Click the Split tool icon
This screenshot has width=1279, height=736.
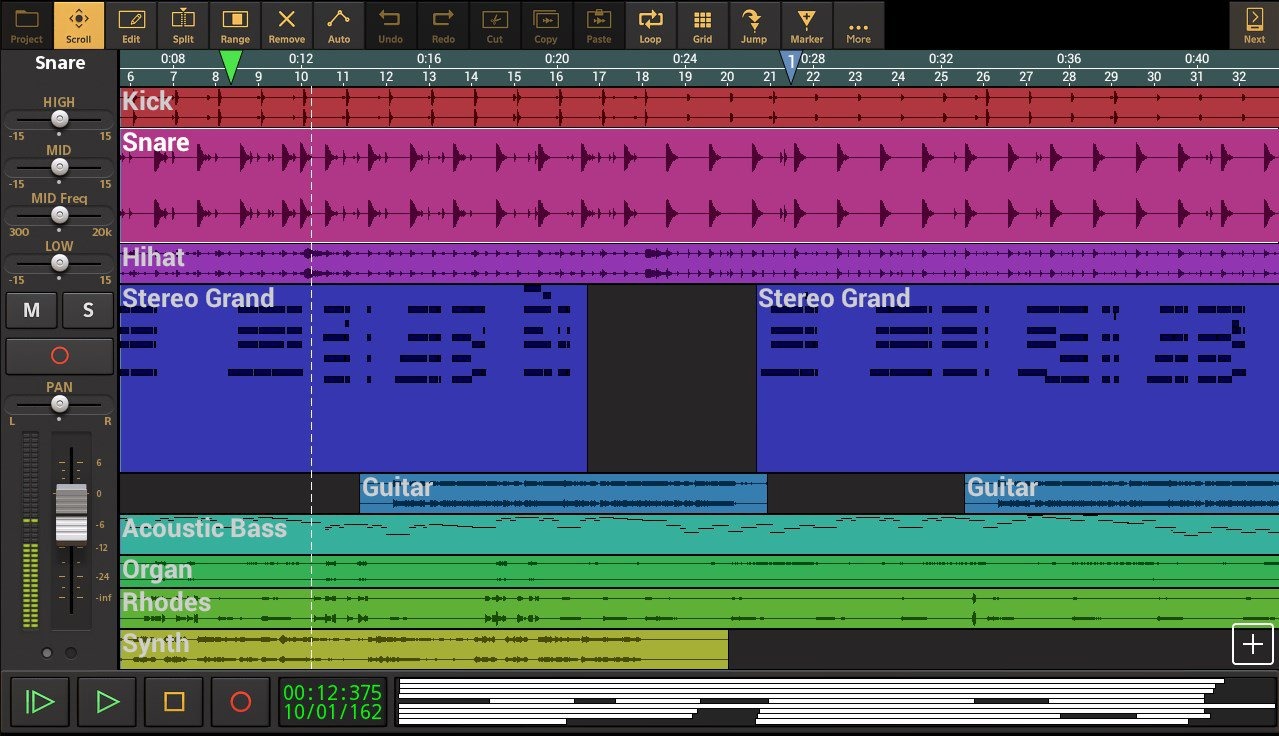click(x=183, y=26)
